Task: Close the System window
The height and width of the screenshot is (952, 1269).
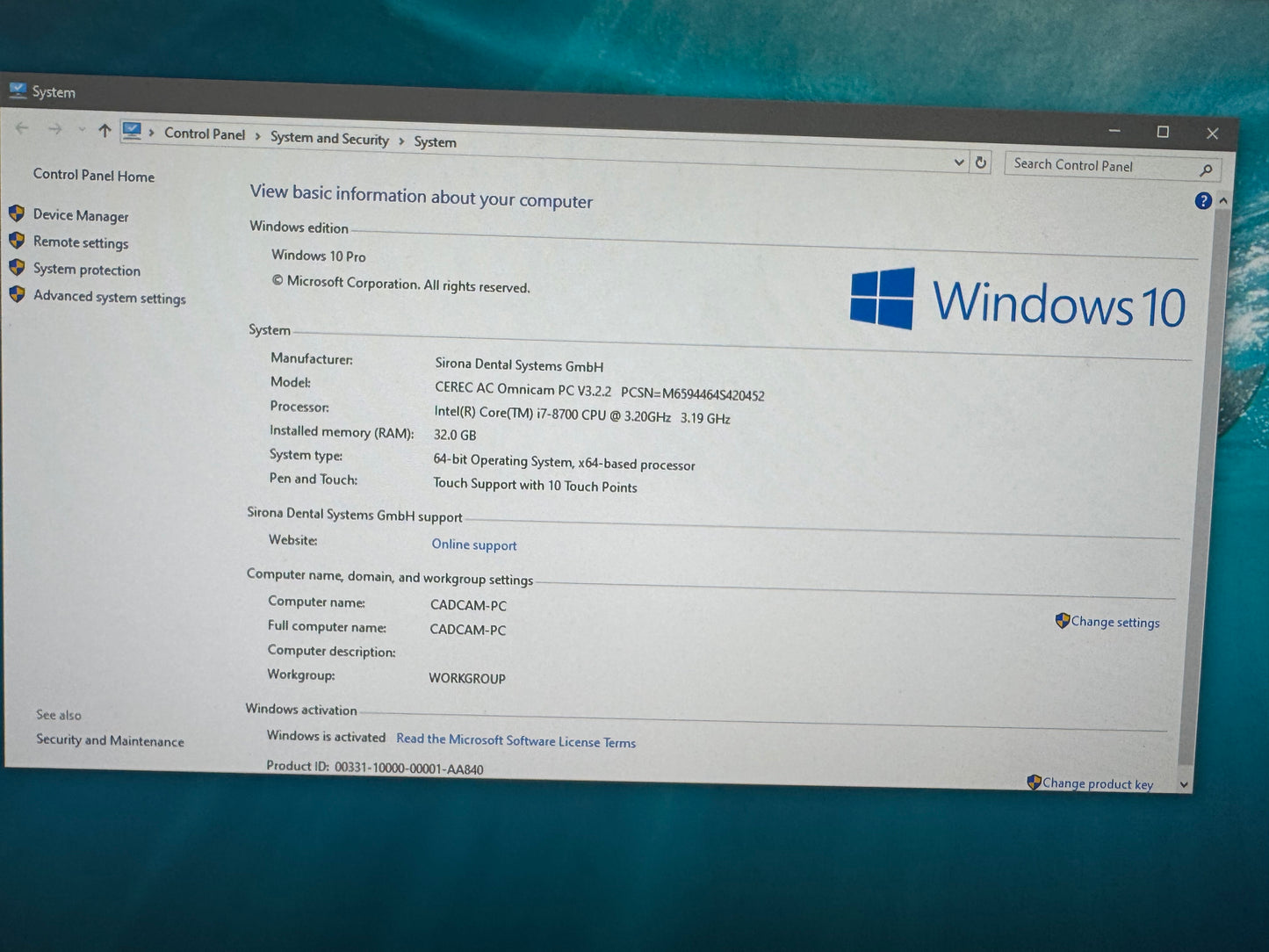Action: coord(1212,133)
